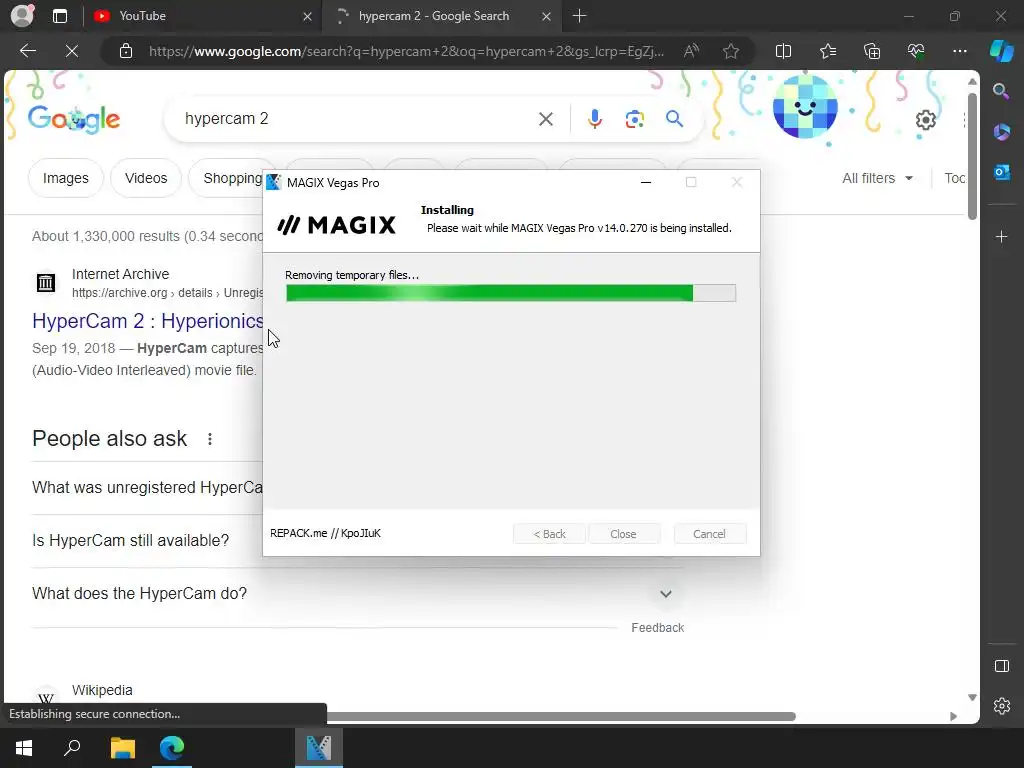Open the Collections panel
The height and width of the screenshot is (768, 1024).
coord(872,51)
